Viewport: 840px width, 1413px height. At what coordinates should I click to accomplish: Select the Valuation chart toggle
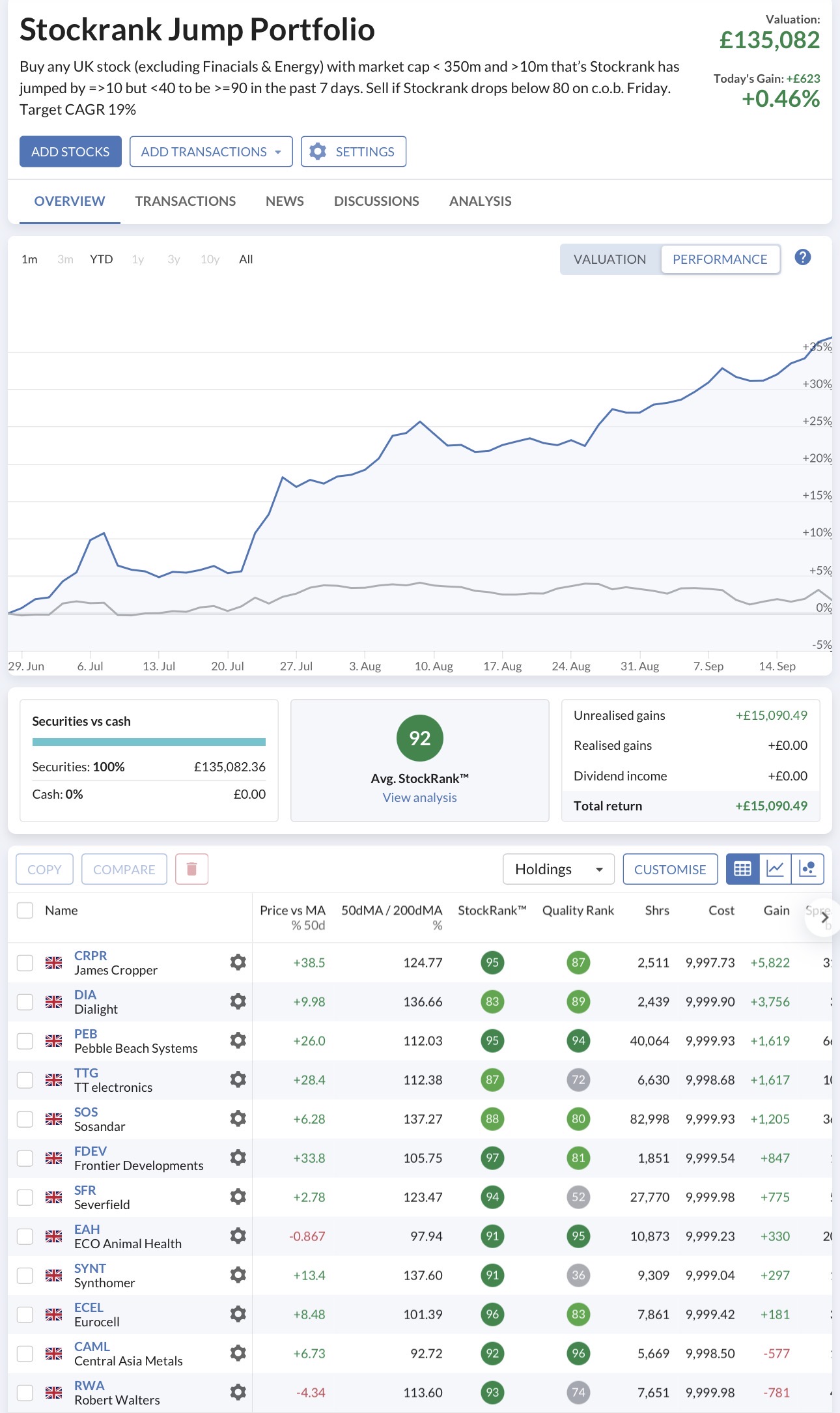coord(610,259)
